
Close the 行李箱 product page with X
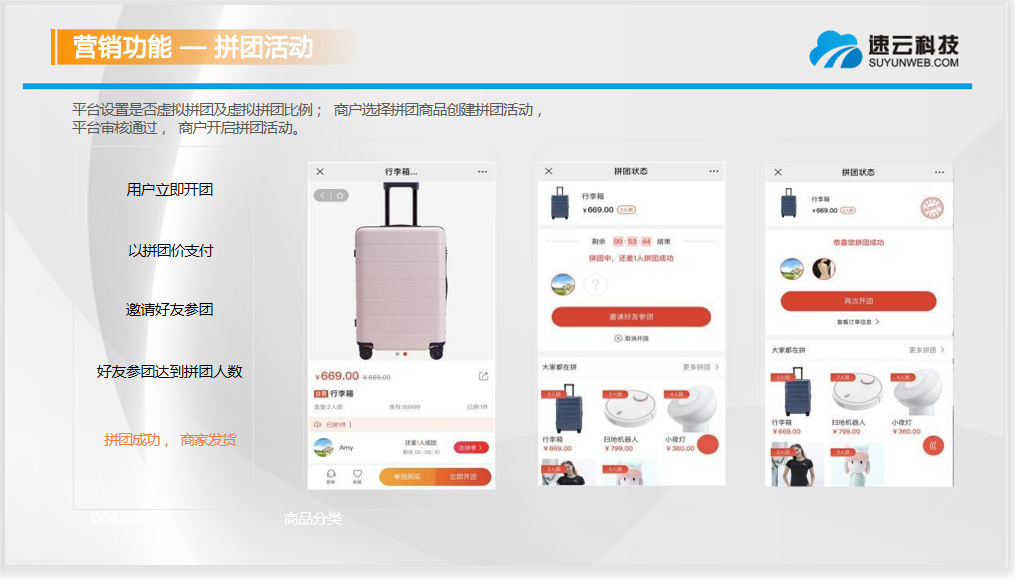pyautogui.click(x=320, y=172)
